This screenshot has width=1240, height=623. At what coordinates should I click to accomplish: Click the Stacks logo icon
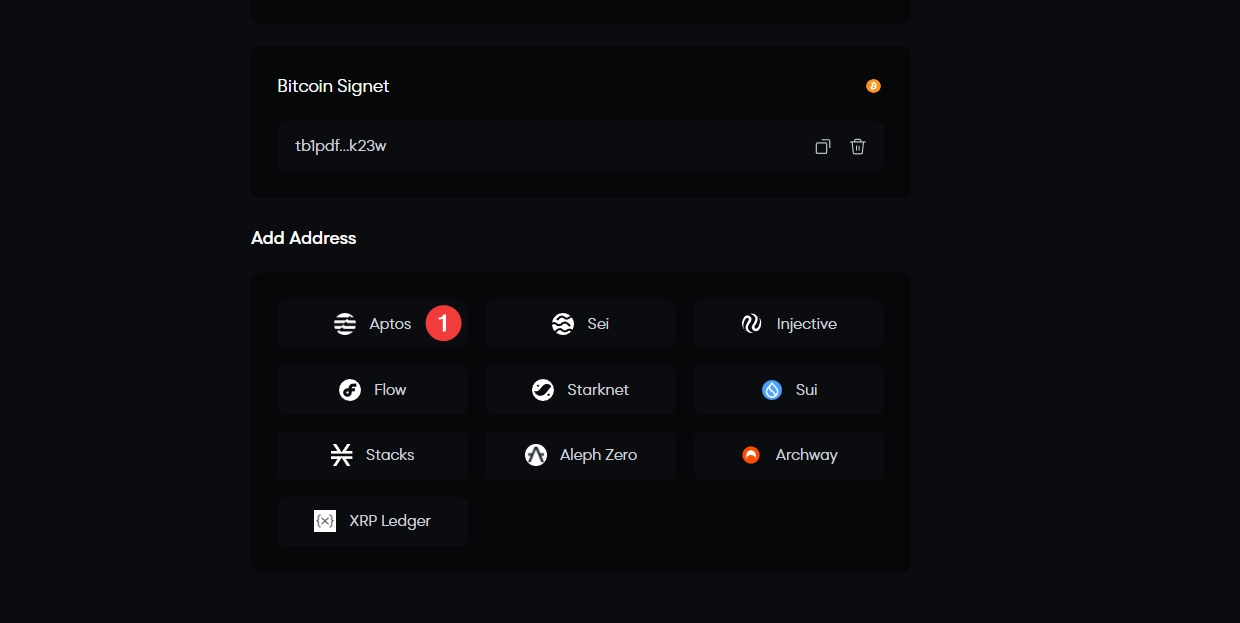[342, 455]
